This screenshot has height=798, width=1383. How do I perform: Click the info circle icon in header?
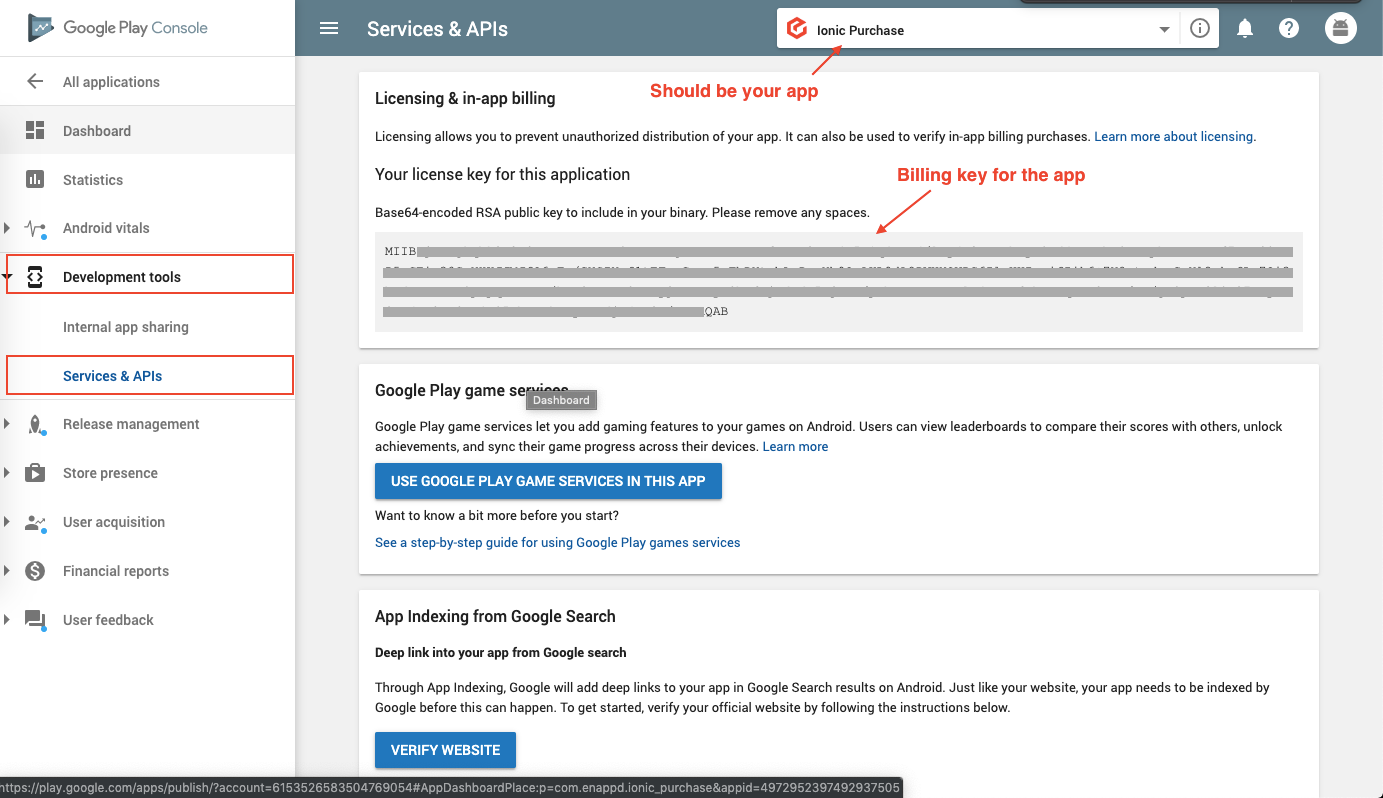click(x=1200, y=29)
